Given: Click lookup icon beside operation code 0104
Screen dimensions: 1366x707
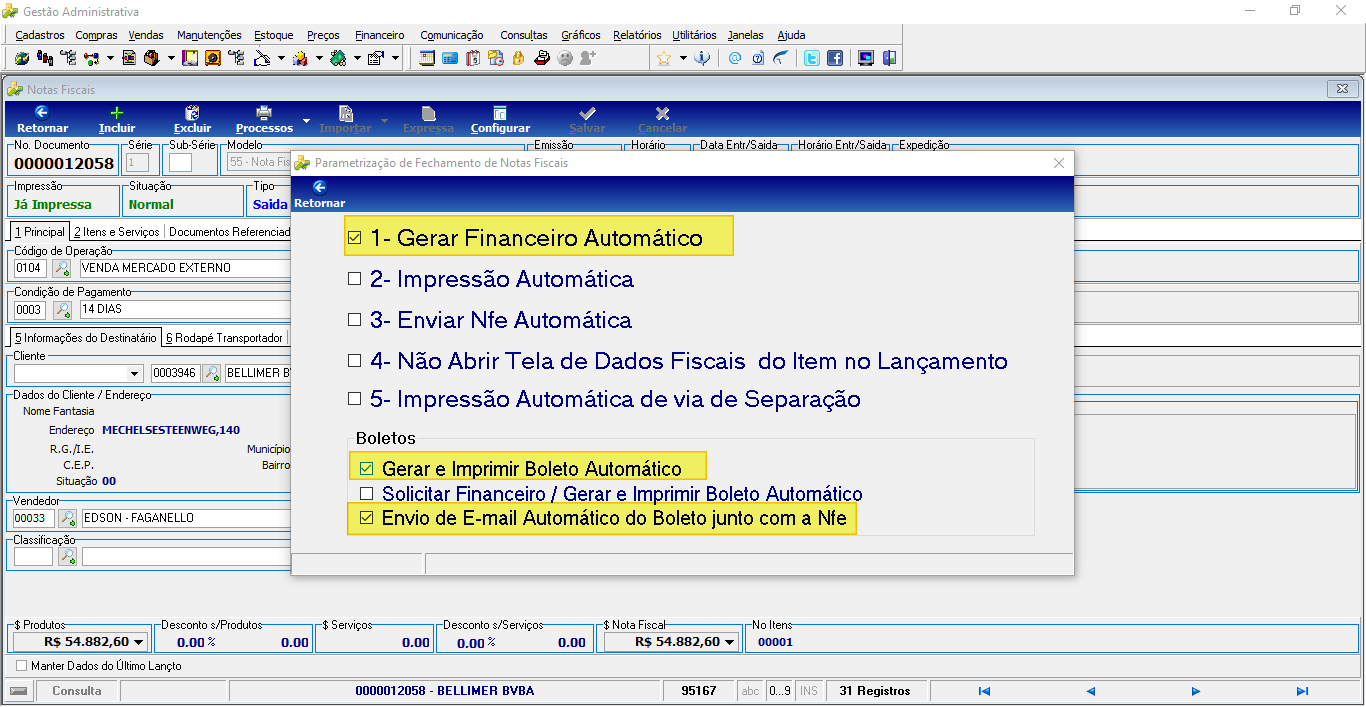Looking at the screenshot, I should 62,268.
